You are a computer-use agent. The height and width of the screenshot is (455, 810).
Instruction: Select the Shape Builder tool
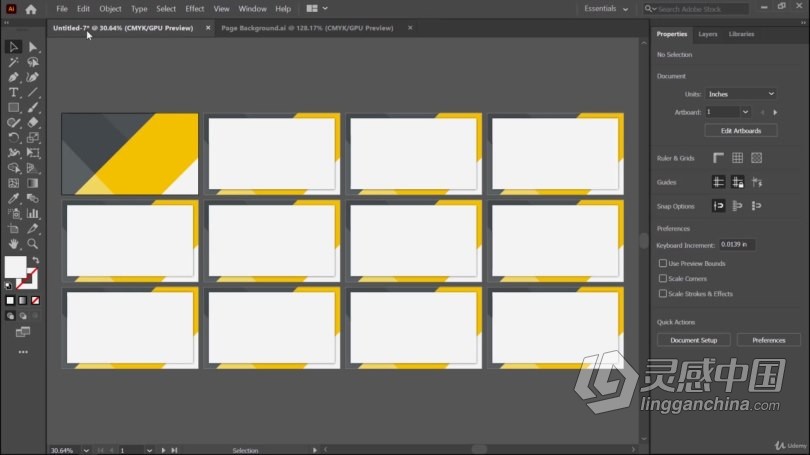pyautogui.click(x=13, y=168)
